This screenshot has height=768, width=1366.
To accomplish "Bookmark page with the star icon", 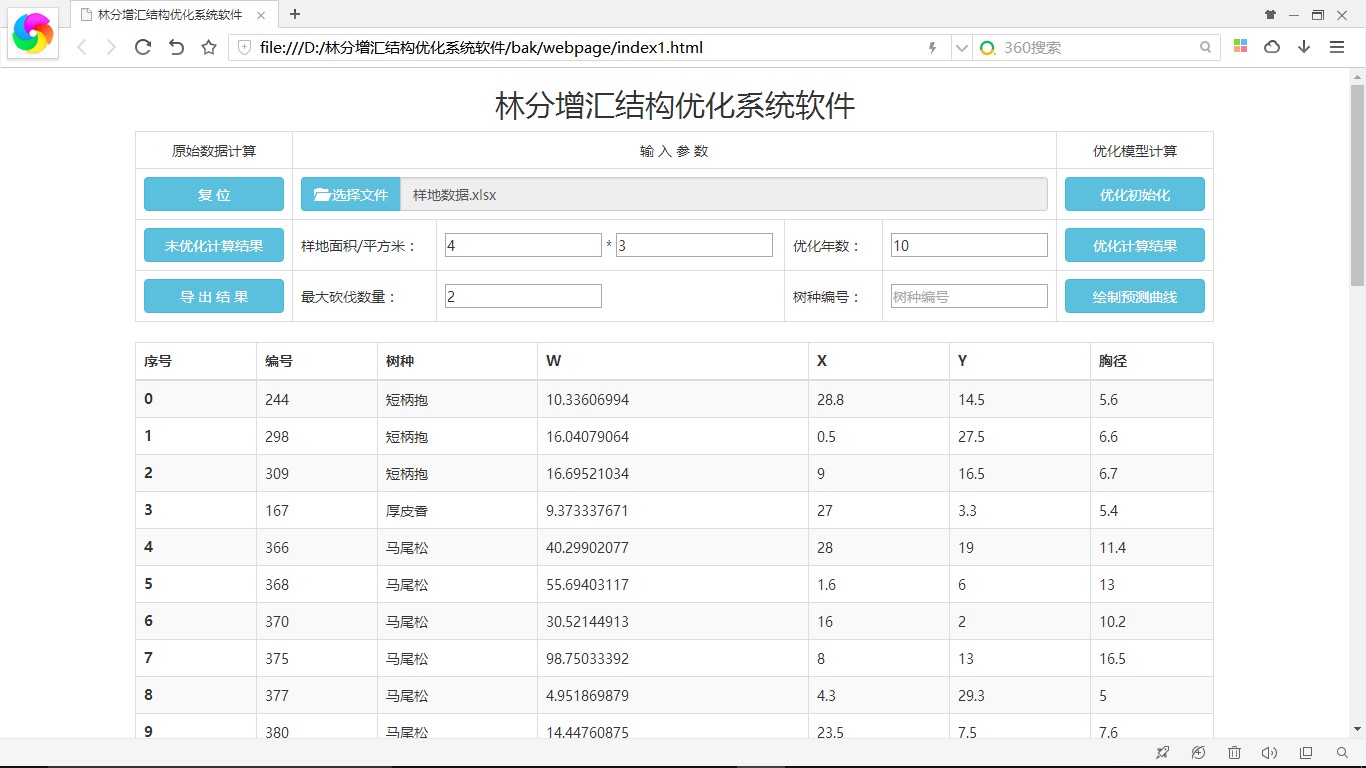I will [209, 47].
